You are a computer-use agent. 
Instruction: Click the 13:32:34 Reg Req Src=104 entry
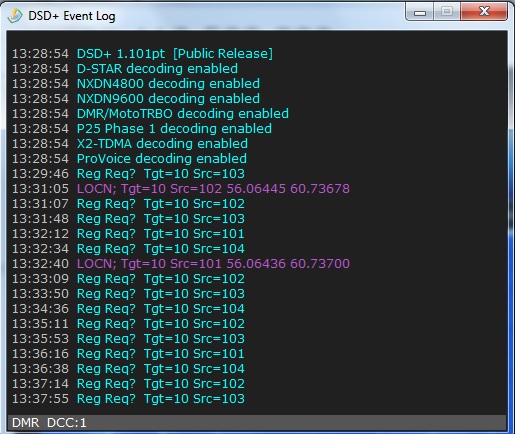pyautogui.click(x=128, y=249)
